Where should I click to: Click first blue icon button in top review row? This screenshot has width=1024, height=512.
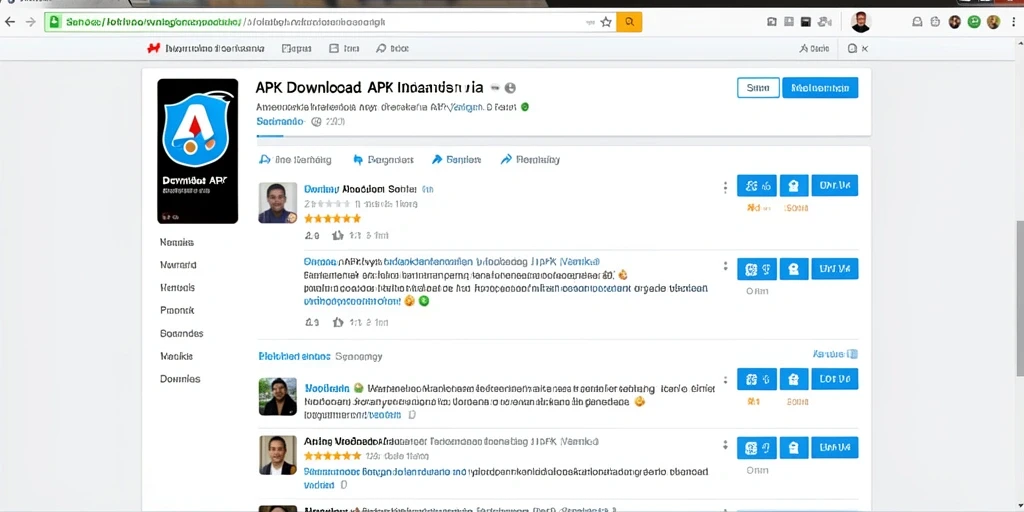[x=757, y=185]
